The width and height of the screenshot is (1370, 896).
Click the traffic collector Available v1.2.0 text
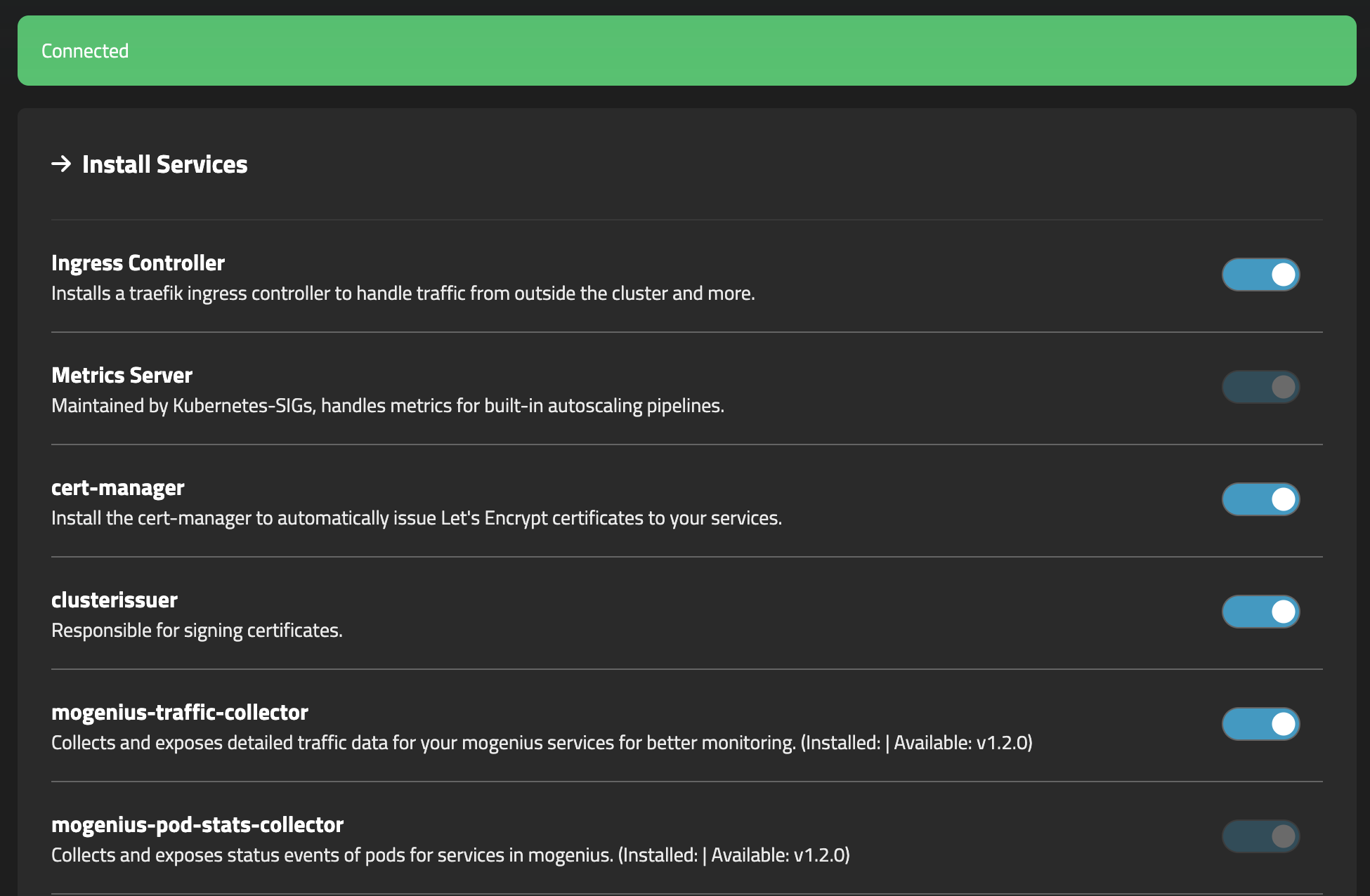[x=961, y=743]
